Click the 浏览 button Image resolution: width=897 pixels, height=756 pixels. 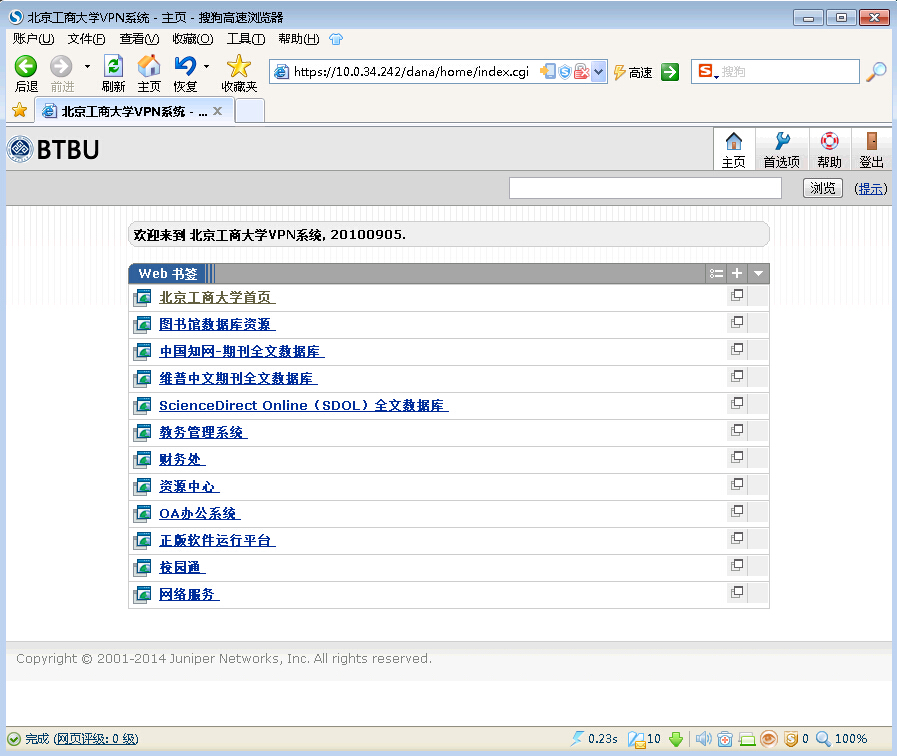(823, 188)
